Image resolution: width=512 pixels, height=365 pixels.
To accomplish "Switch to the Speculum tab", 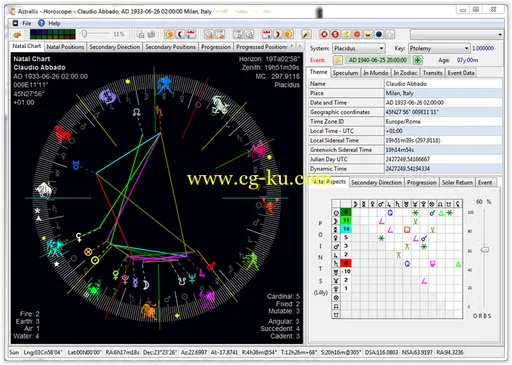I will 345,73.
